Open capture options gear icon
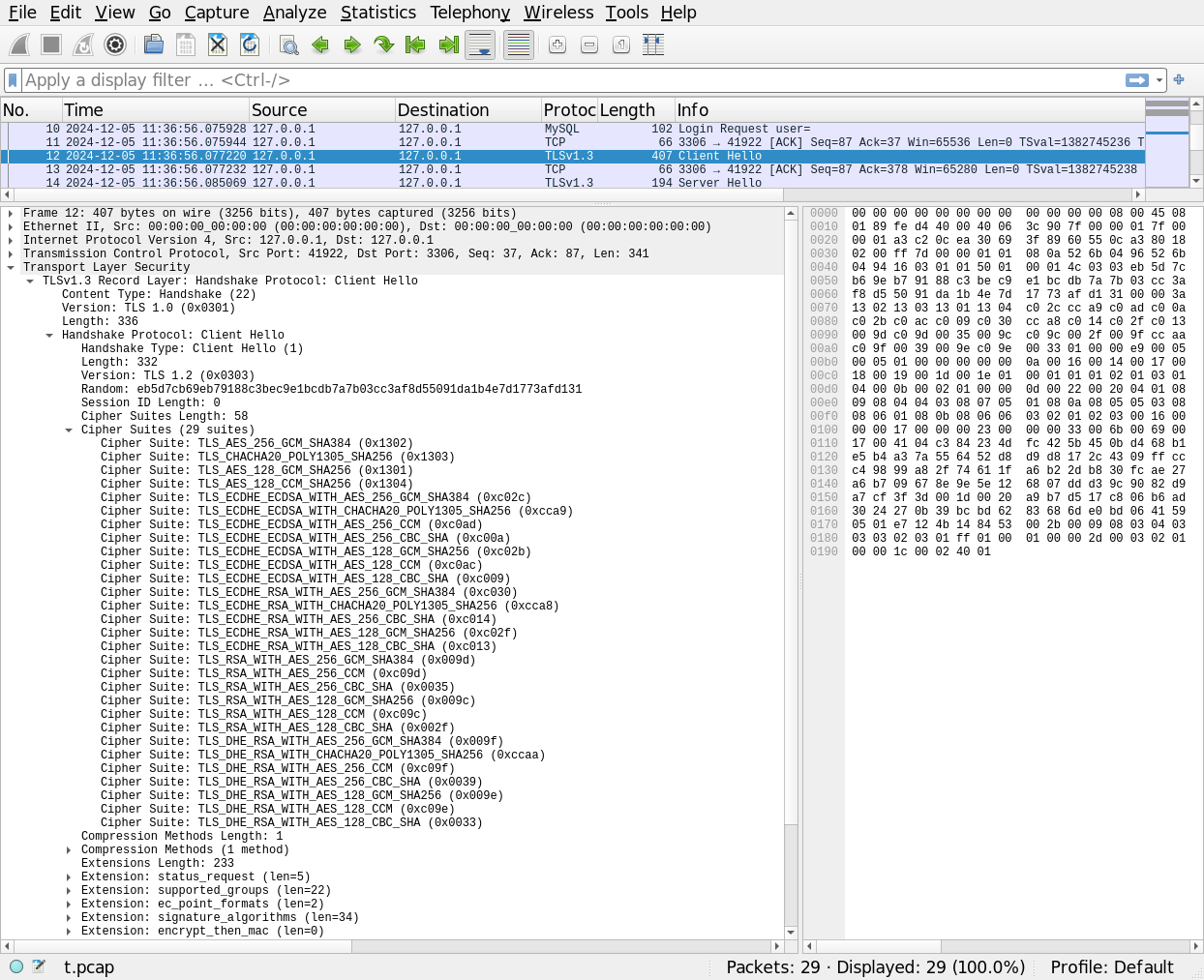 pyautogui.click(x=115, y=45)
